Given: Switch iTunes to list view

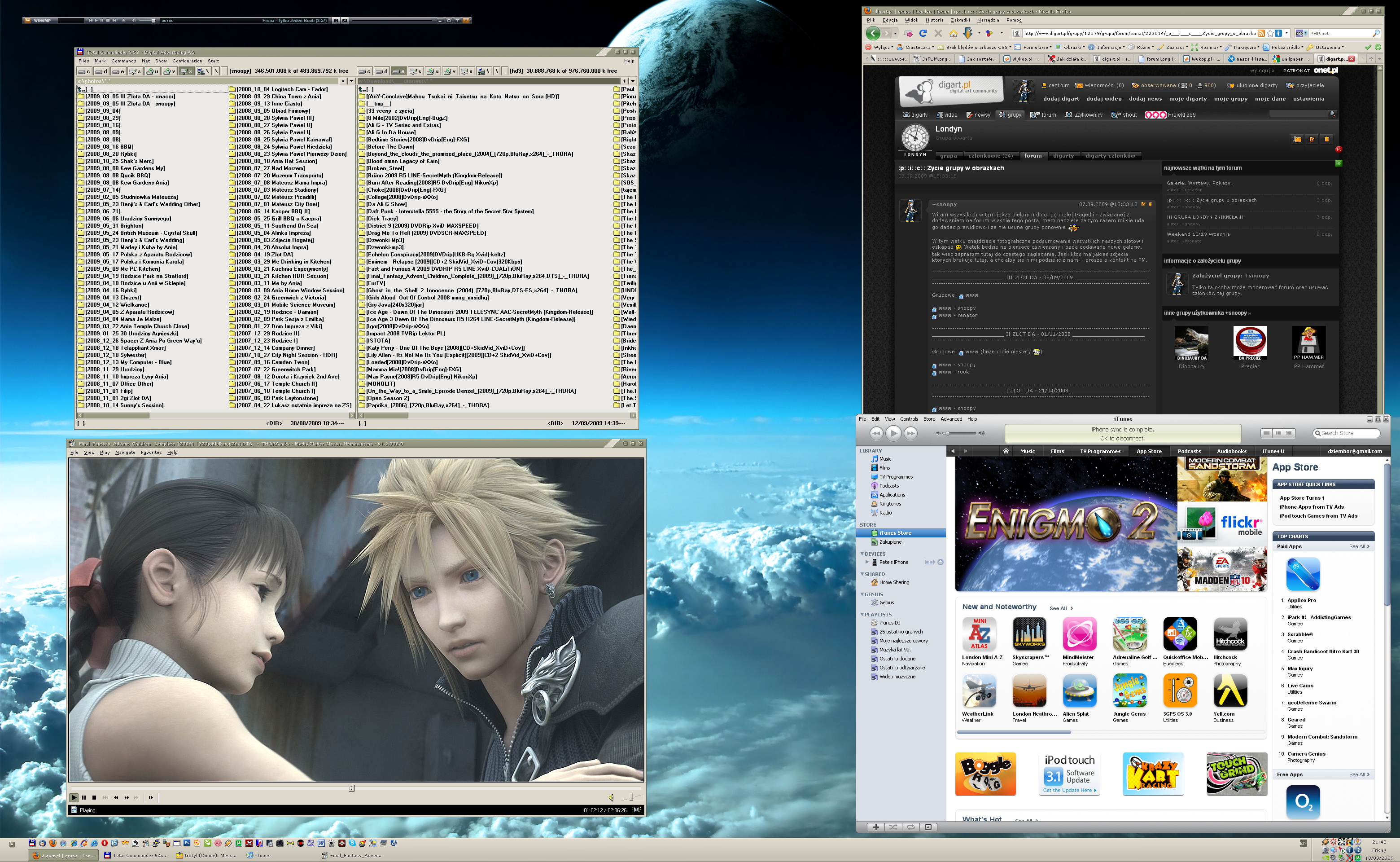Looking at the screenshot, I should click(1266, 433).
